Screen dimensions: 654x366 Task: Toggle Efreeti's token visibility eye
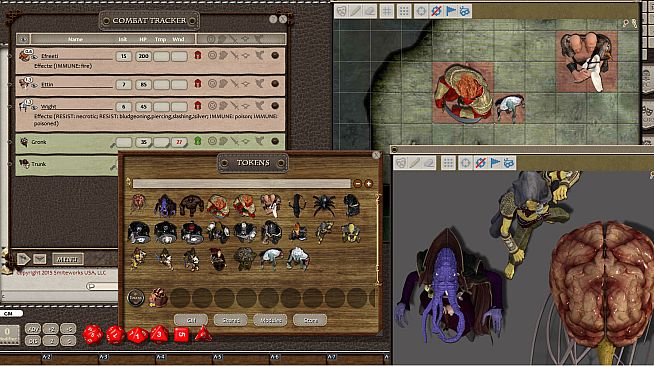(35, 57)
